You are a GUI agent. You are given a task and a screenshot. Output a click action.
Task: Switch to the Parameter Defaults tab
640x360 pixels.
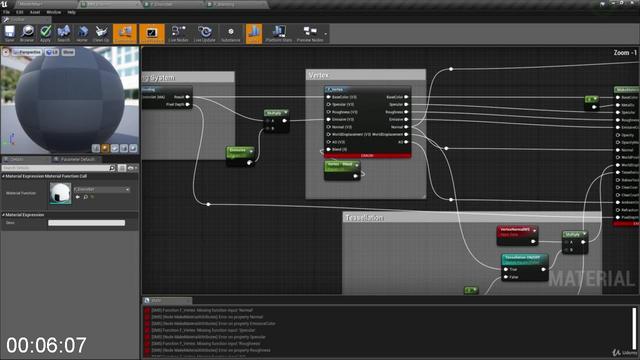pos(76,159)
